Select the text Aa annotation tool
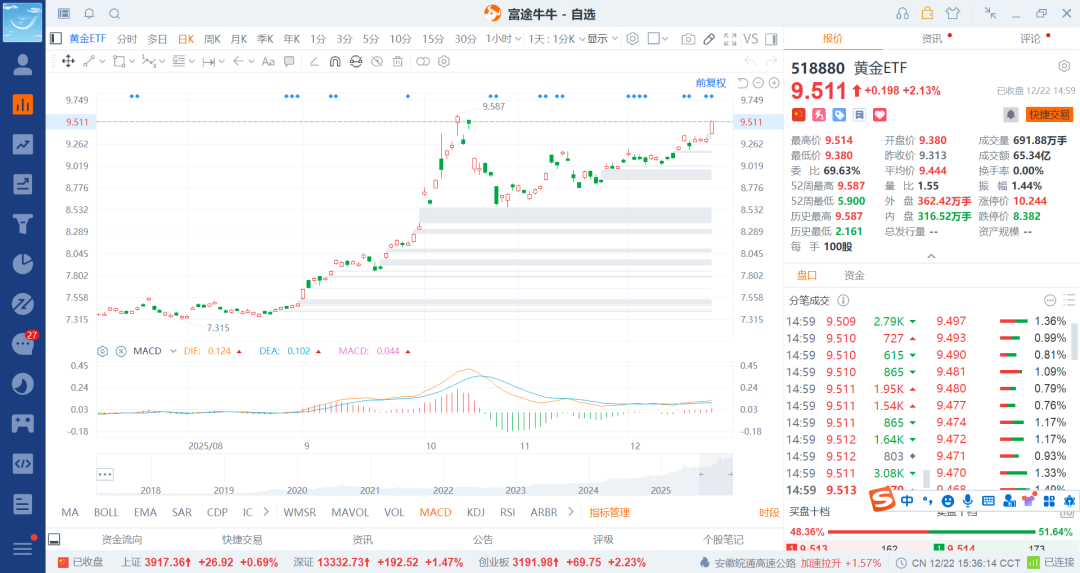This screenshot has height=573, width=1080. coord(268,61)
